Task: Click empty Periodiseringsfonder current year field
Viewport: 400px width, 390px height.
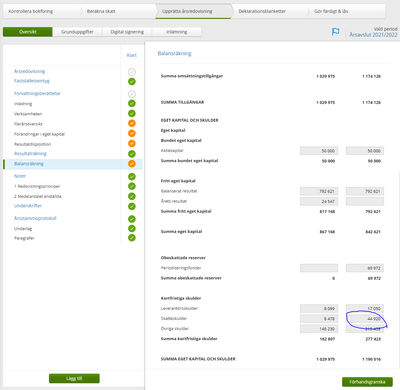Action: coord(319,268)
